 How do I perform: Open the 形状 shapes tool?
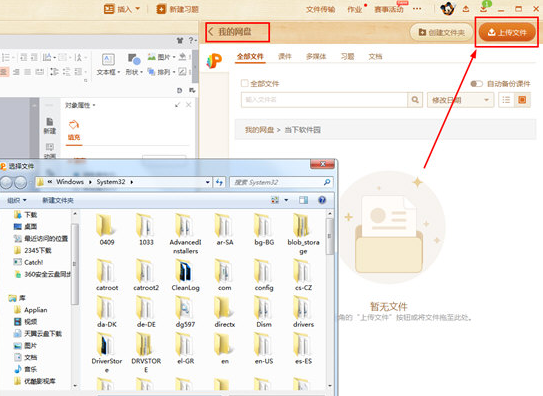(134, 64)
